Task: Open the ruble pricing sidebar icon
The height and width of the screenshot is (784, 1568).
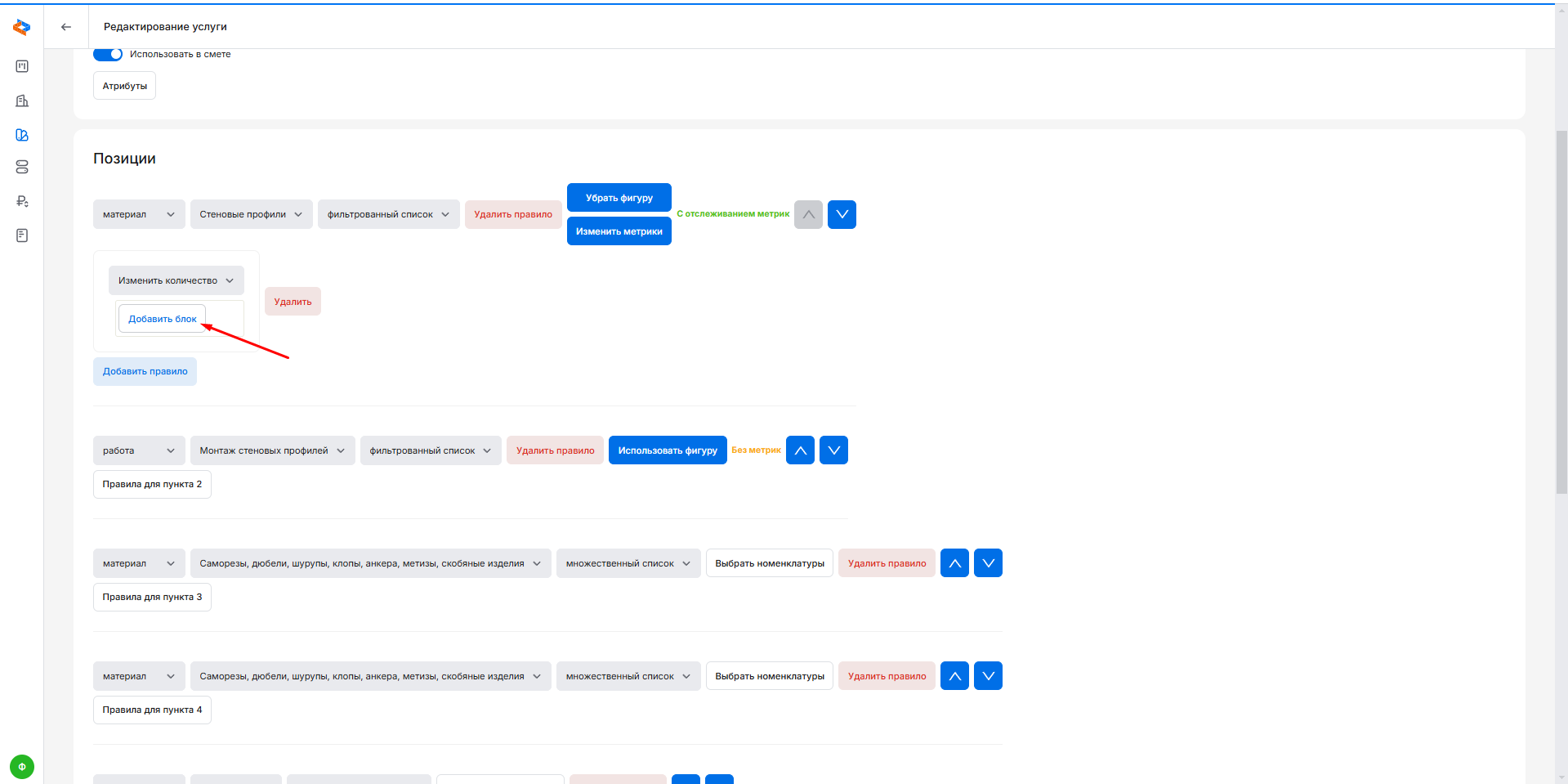Action: click(x=22, y=201)
